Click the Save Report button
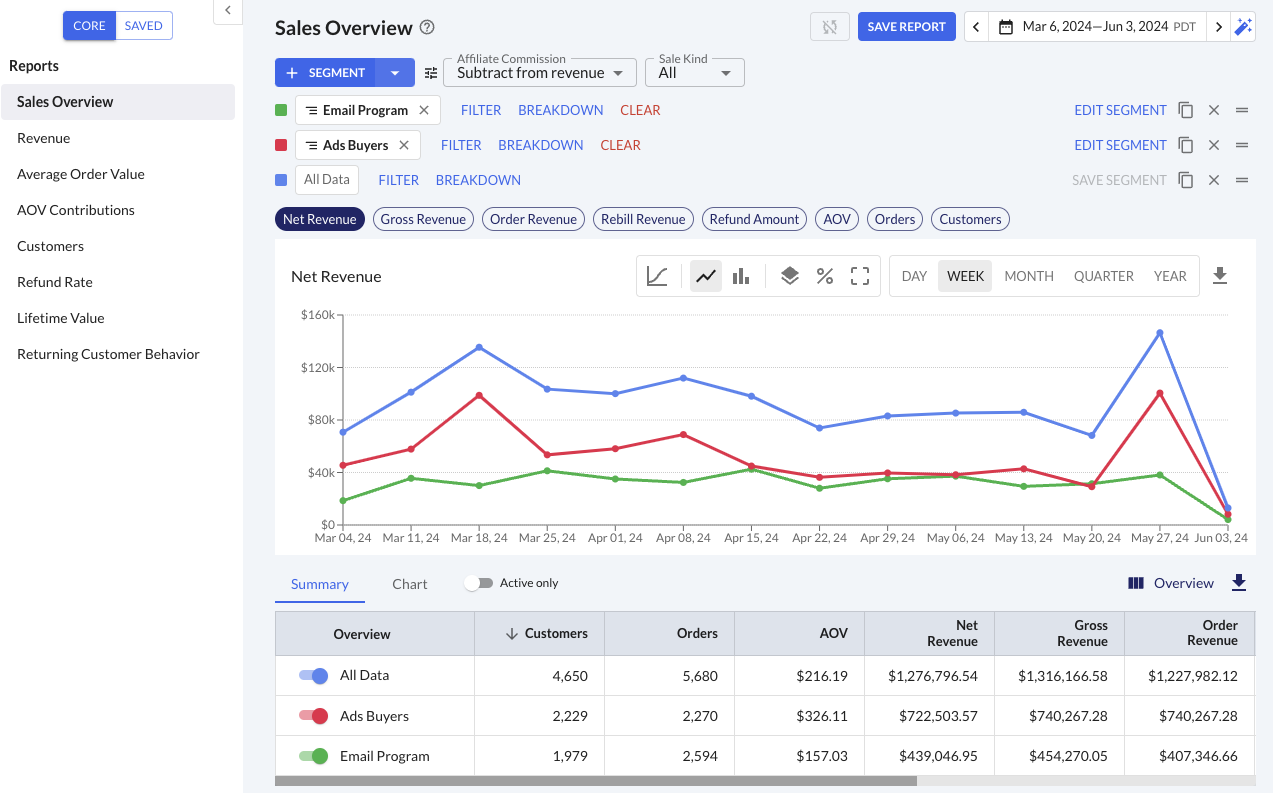 pyautogui.click(x=906, y=27)
